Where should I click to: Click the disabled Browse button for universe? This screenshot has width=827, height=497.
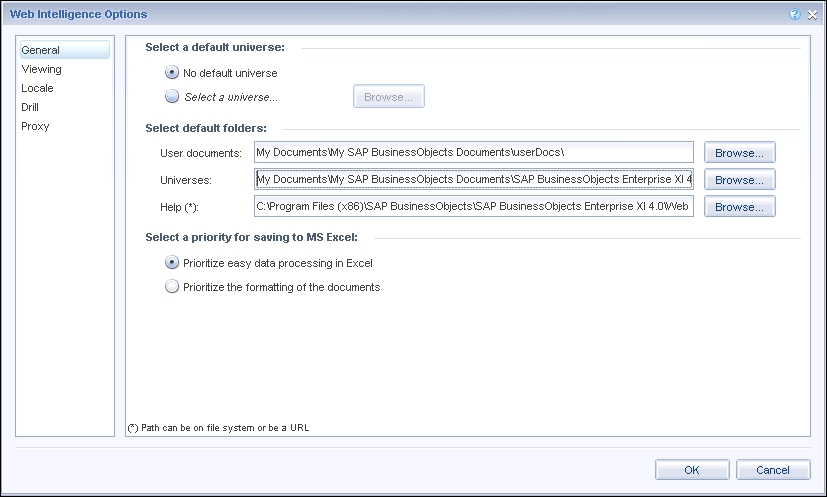[389, 97]
